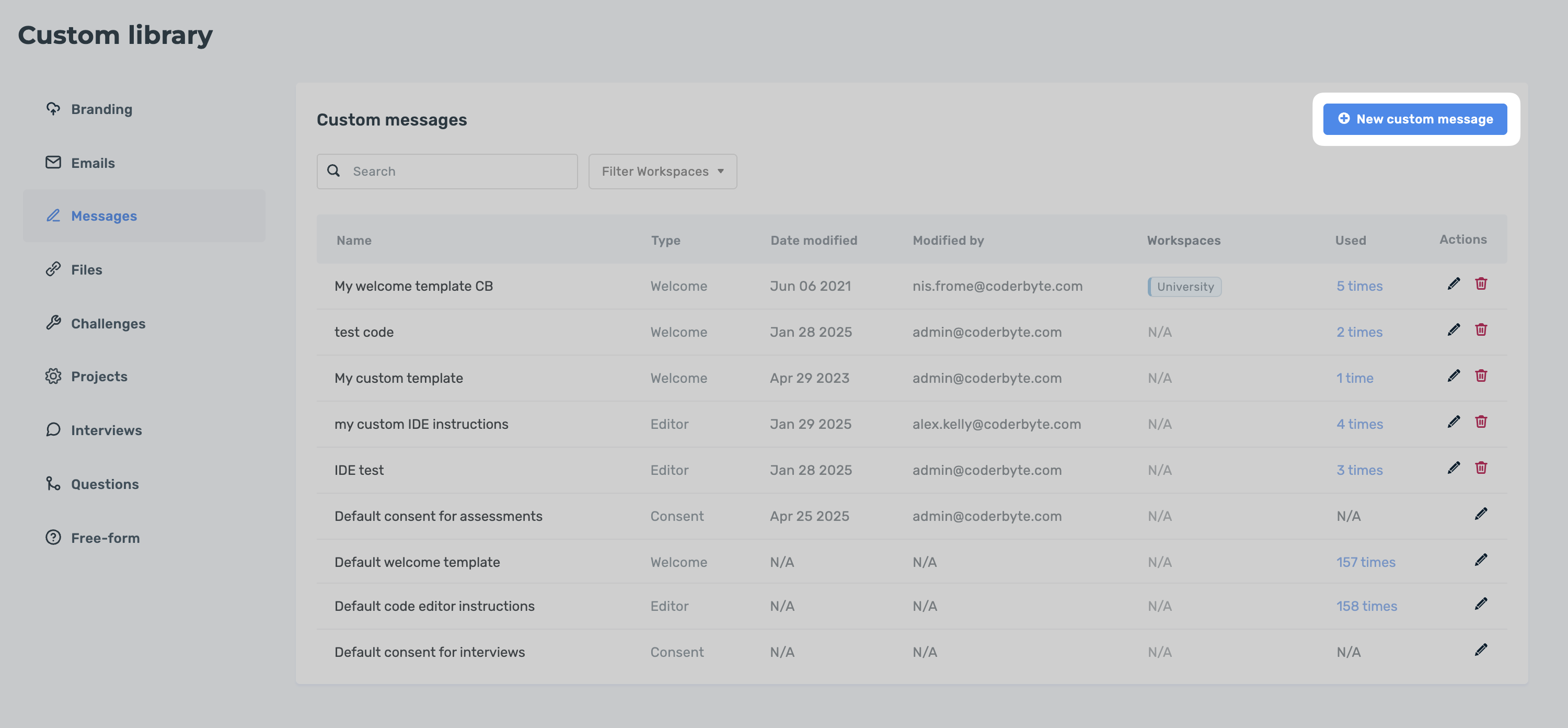
Task: Open the Branding section
Action: pos(101,109)
